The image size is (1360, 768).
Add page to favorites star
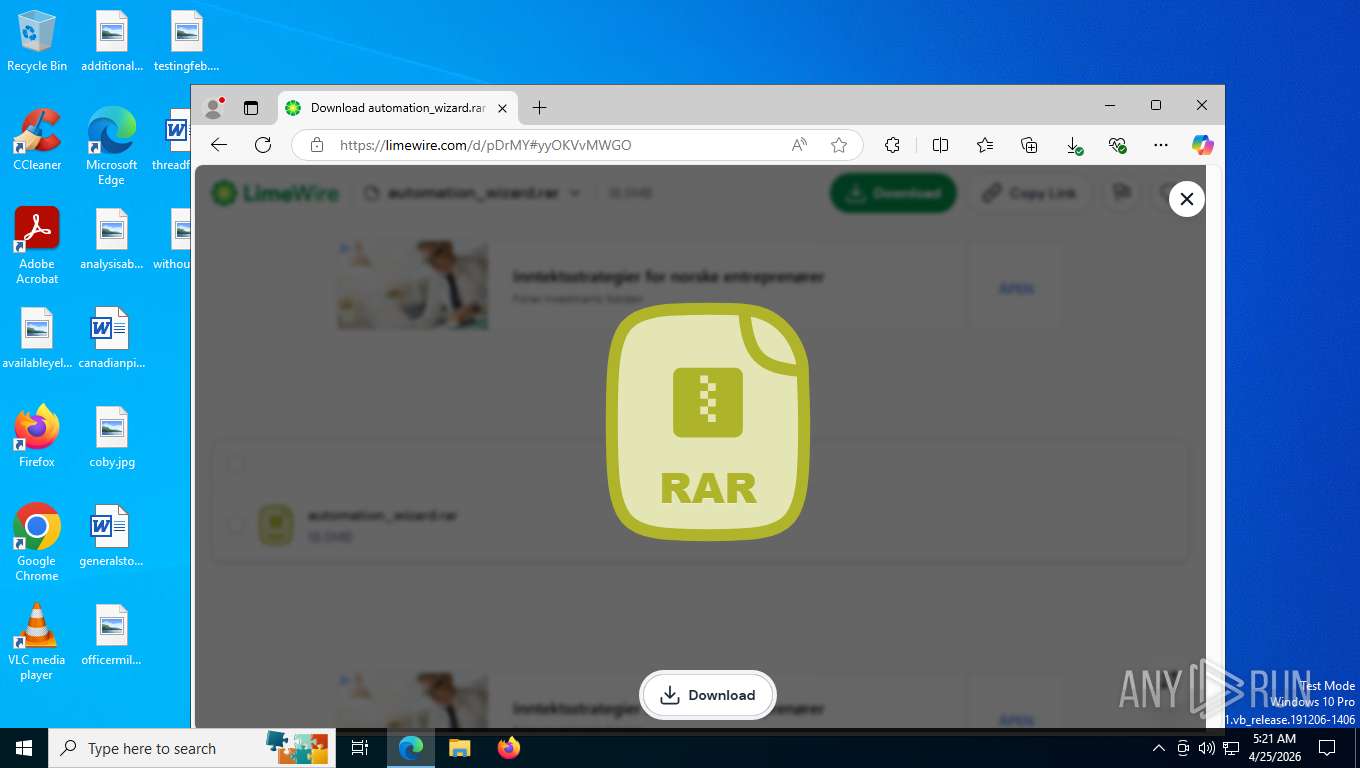tap(839, 145)
